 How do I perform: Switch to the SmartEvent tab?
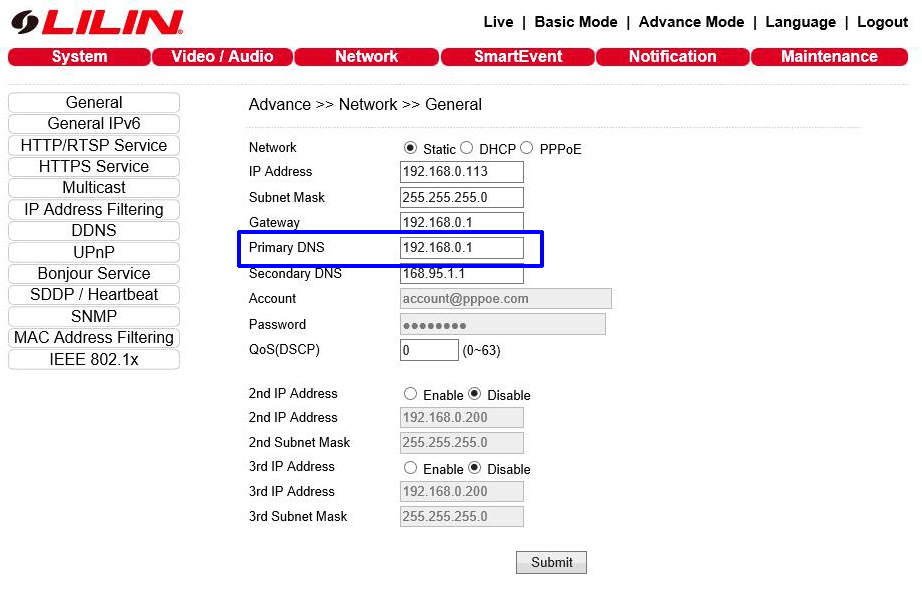518,57
